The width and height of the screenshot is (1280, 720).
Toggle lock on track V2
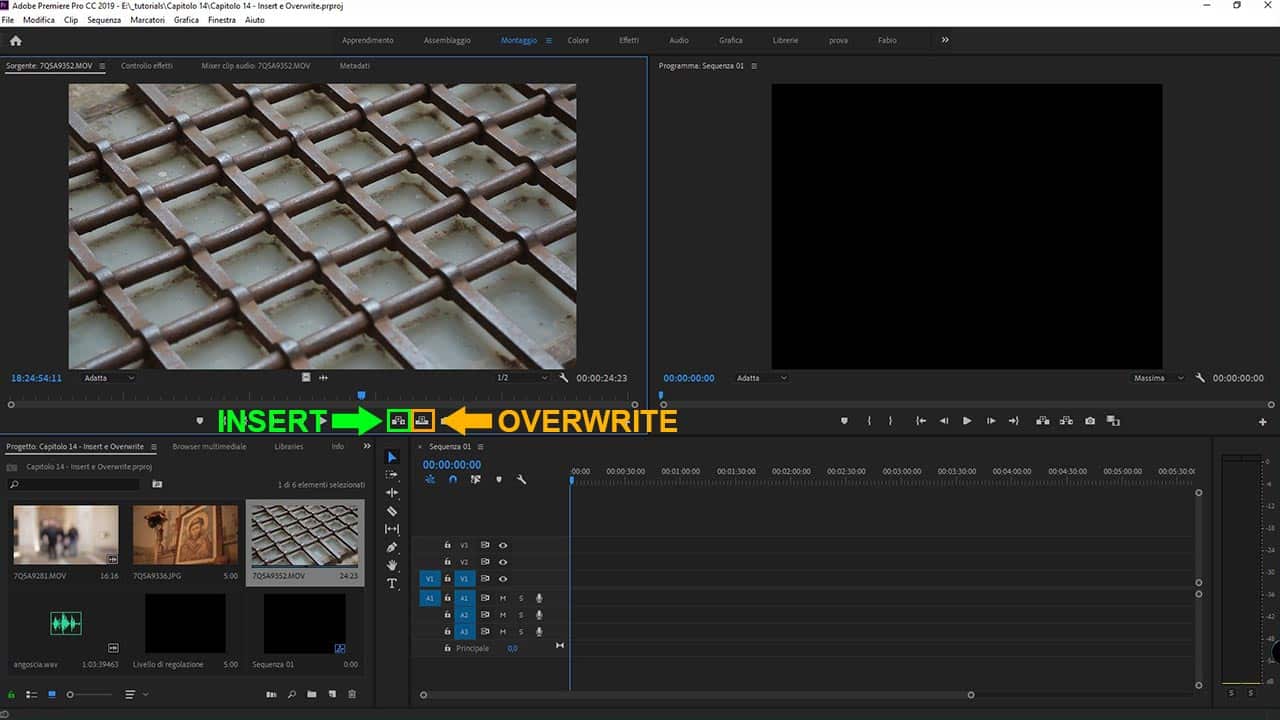click(x=447, y=562)
